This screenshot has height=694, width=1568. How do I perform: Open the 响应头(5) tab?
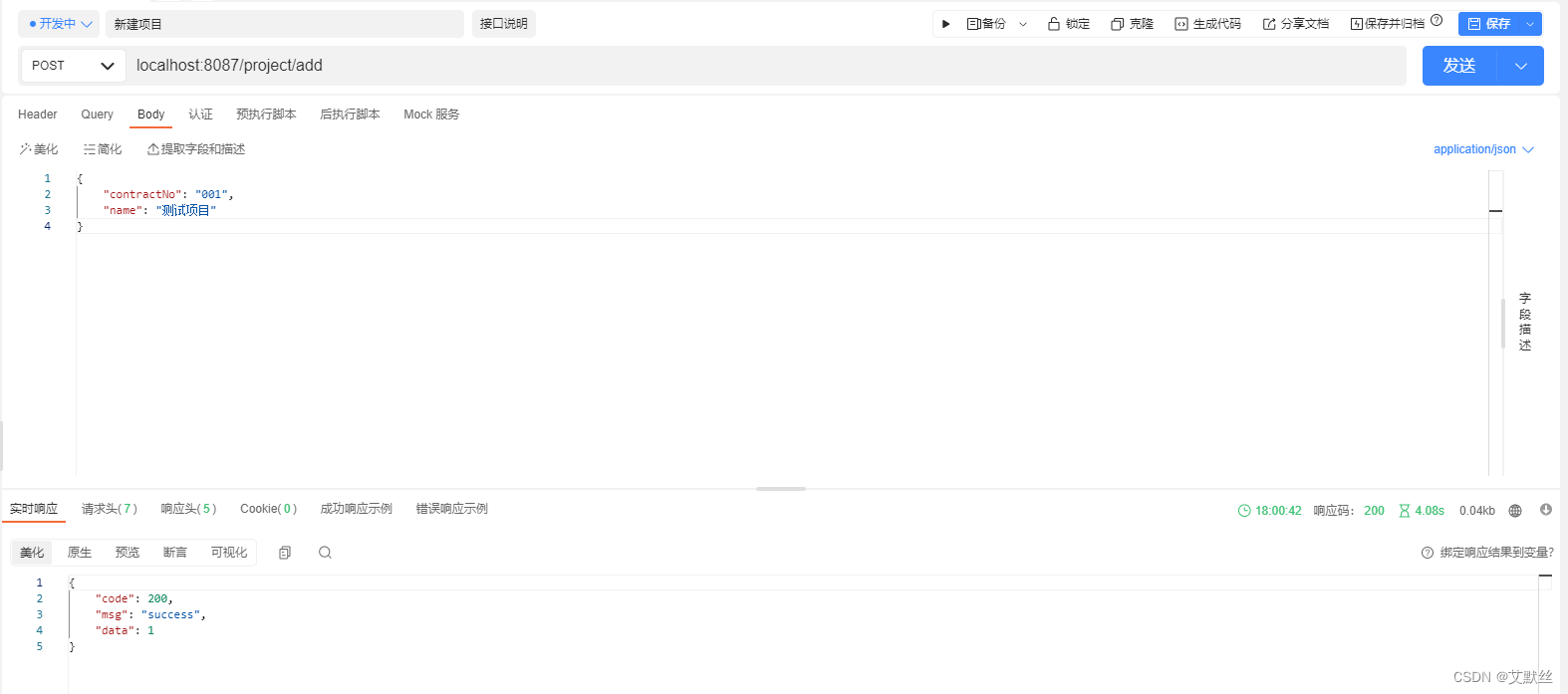pos(188,509)
